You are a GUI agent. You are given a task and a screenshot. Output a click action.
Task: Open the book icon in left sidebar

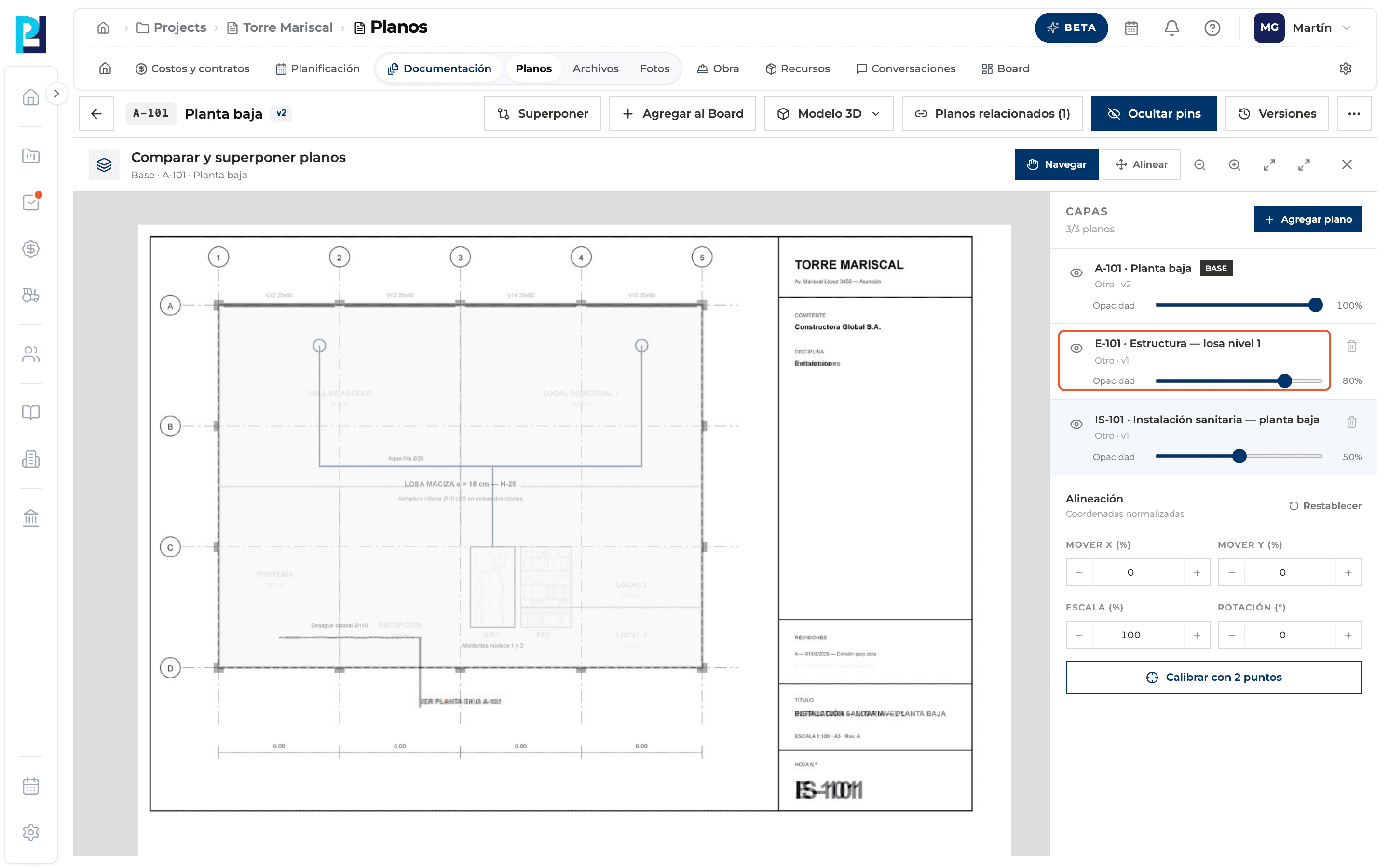31,412
